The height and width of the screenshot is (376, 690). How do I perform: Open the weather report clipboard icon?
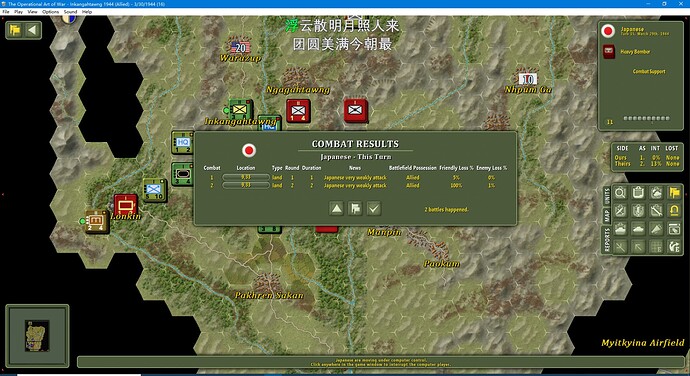[656, 192]
